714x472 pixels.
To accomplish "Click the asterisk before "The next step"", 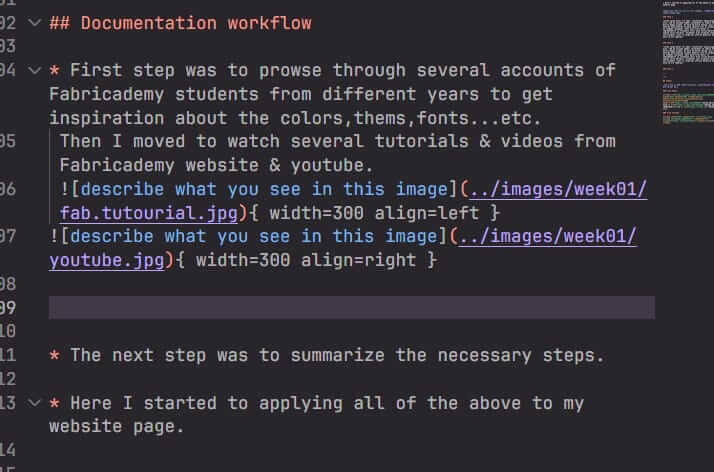I will 54,355.
